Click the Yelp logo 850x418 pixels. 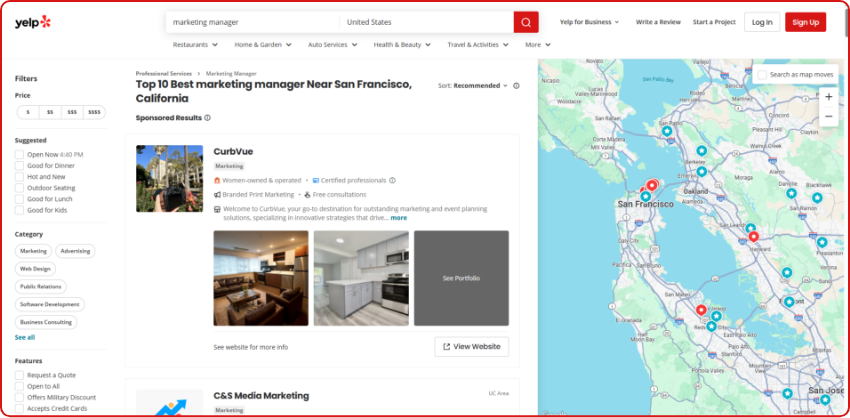pos(33,22)
